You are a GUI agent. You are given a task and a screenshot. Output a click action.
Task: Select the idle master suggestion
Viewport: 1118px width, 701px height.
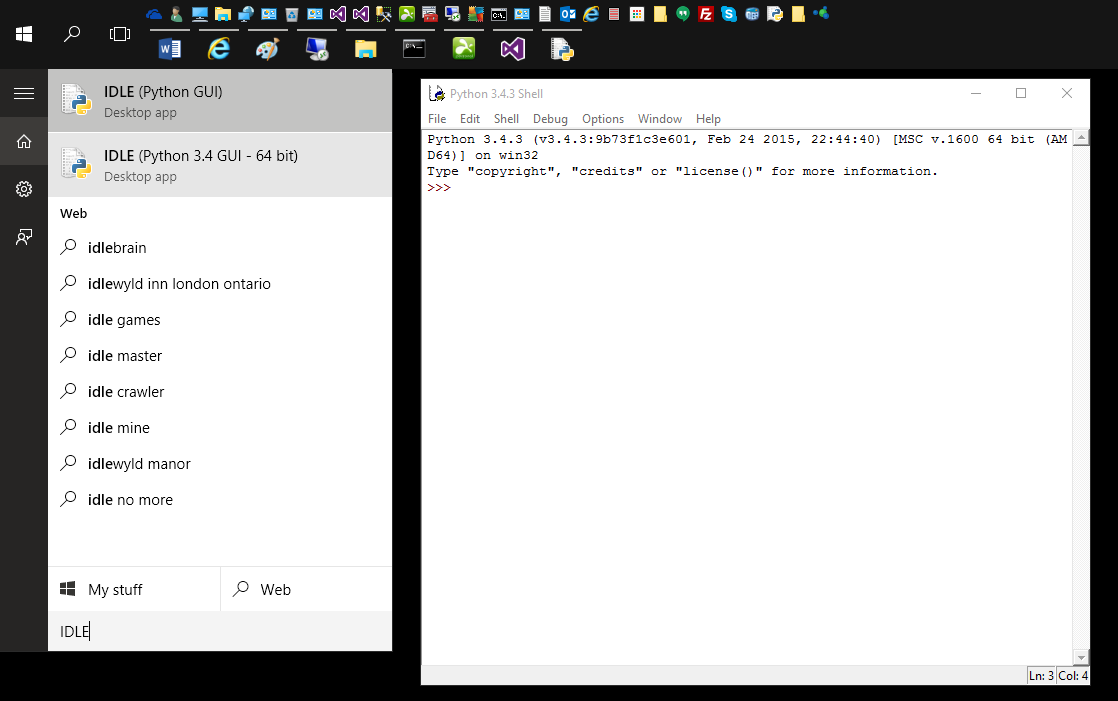[x=220, y=356]
